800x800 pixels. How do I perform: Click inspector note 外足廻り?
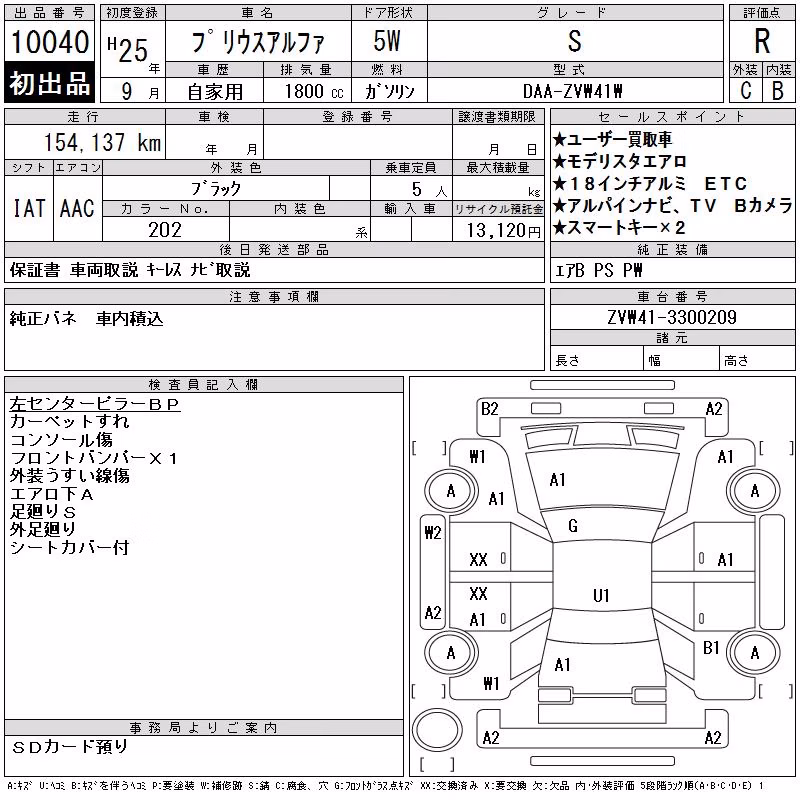[x=43, y=530]
